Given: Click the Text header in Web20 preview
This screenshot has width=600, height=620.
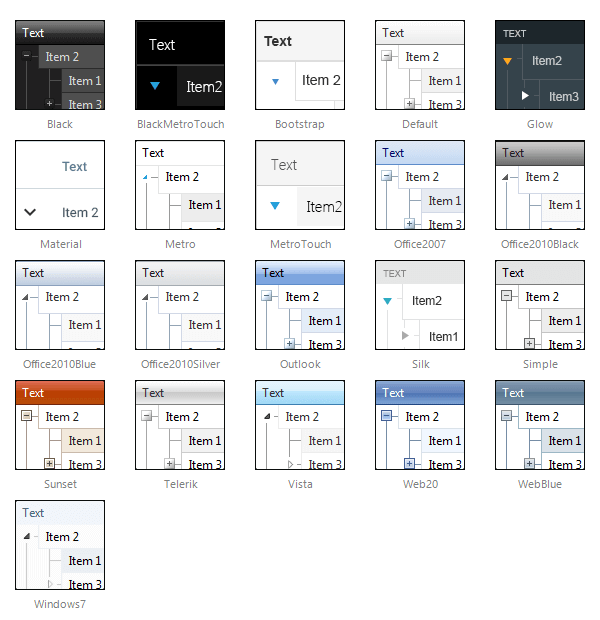Looking at the screenshot, I should (x=420, y=393).
